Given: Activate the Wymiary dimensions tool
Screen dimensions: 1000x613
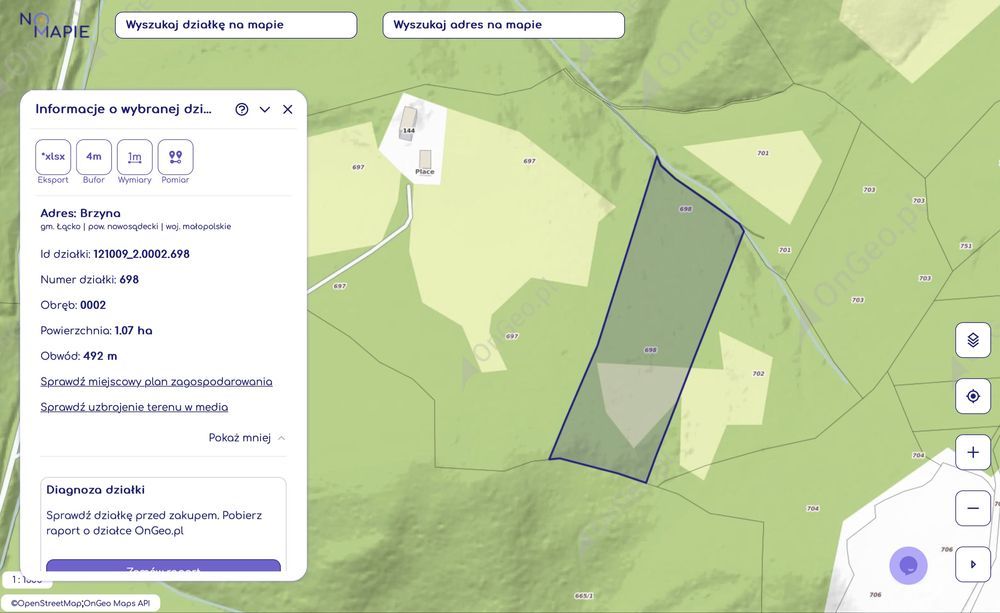Looking at the screenshot, I should pyautogui.click(x=135, y=157).
